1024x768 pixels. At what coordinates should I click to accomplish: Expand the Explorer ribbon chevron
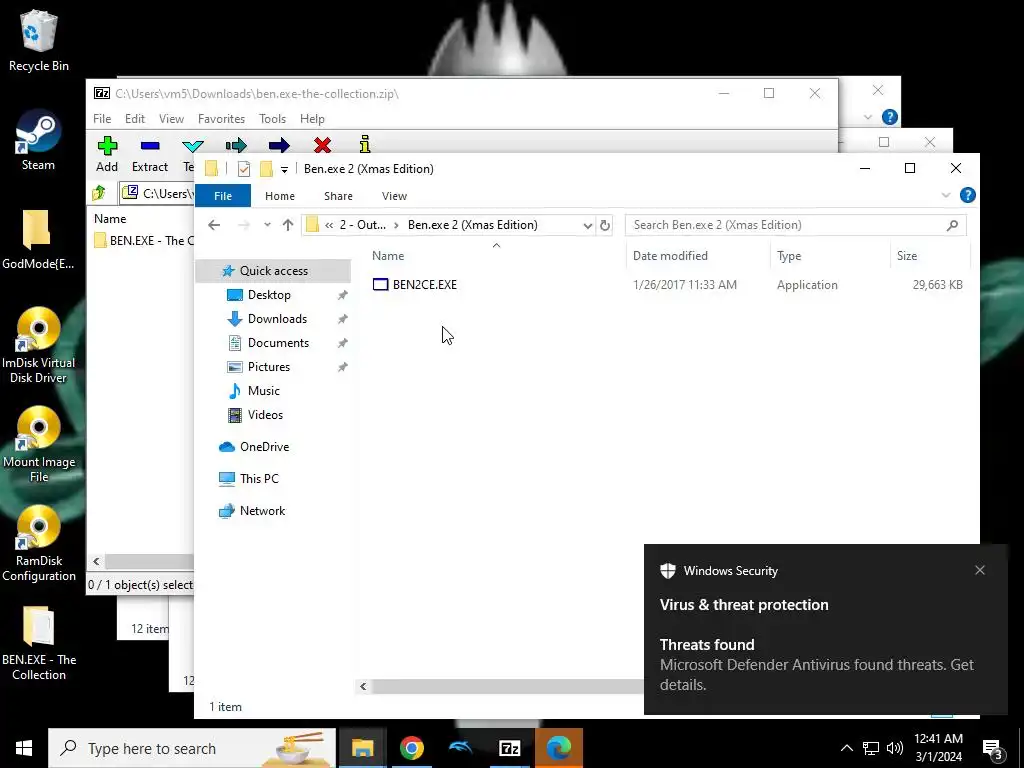coord(946,195)
